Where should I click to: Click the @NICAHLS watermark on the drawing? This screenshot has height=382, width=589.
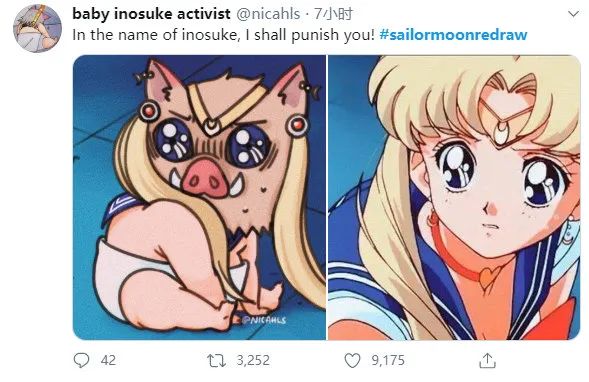pyautogui.click(x=263, y=320)
